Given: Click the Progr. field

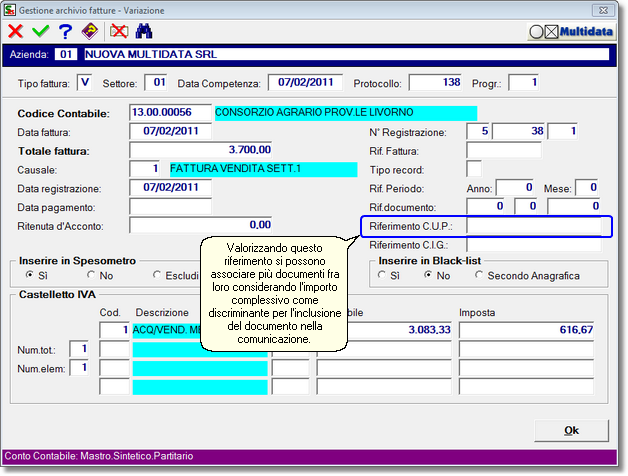Looking at the screenshot, I should 523,83.
